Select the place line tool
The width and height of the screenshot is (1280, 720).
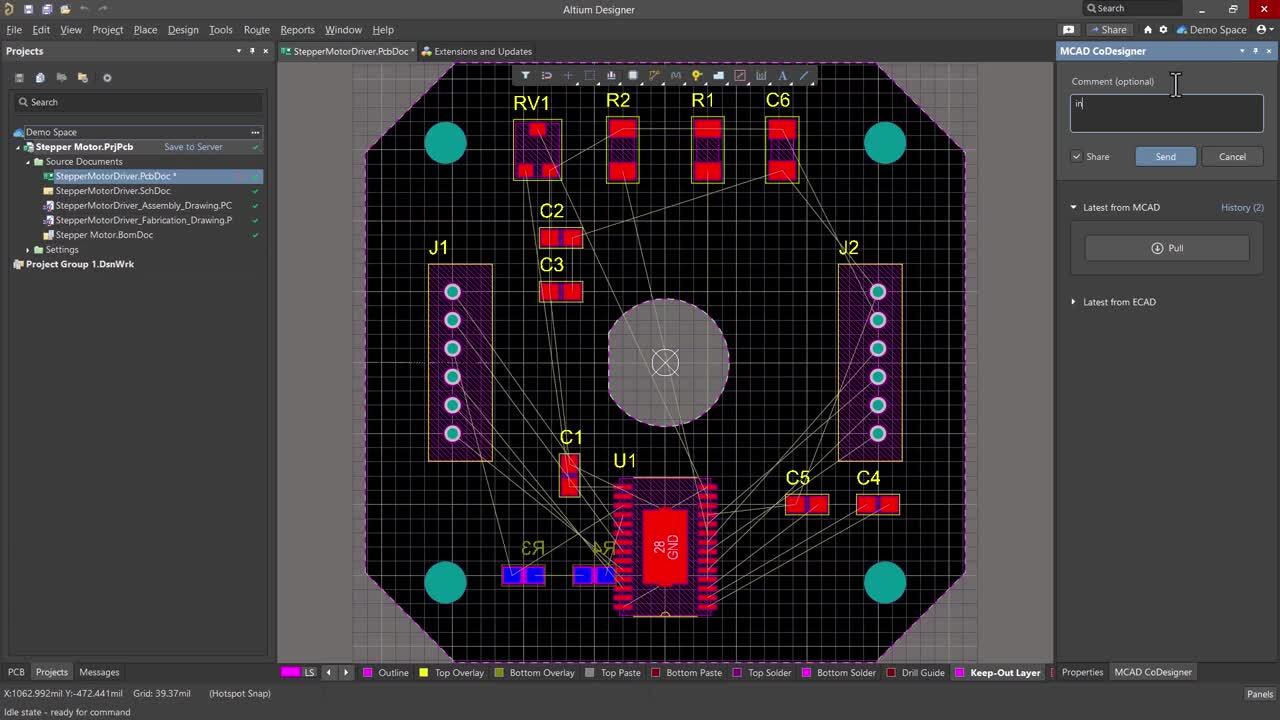point(804,75)
